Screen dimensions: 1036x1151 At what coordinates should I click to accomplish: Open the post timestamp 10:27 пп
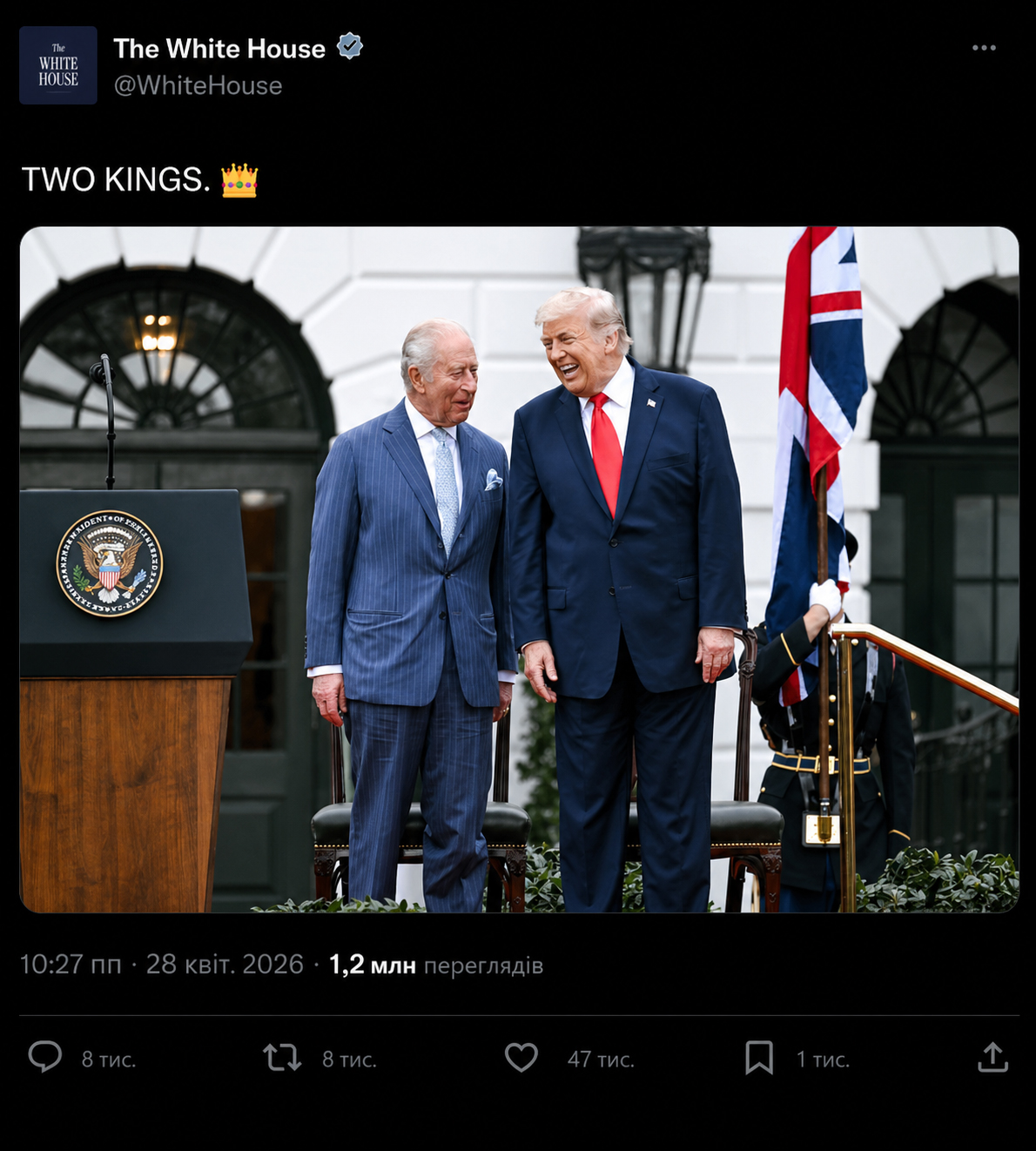point(71,965)
